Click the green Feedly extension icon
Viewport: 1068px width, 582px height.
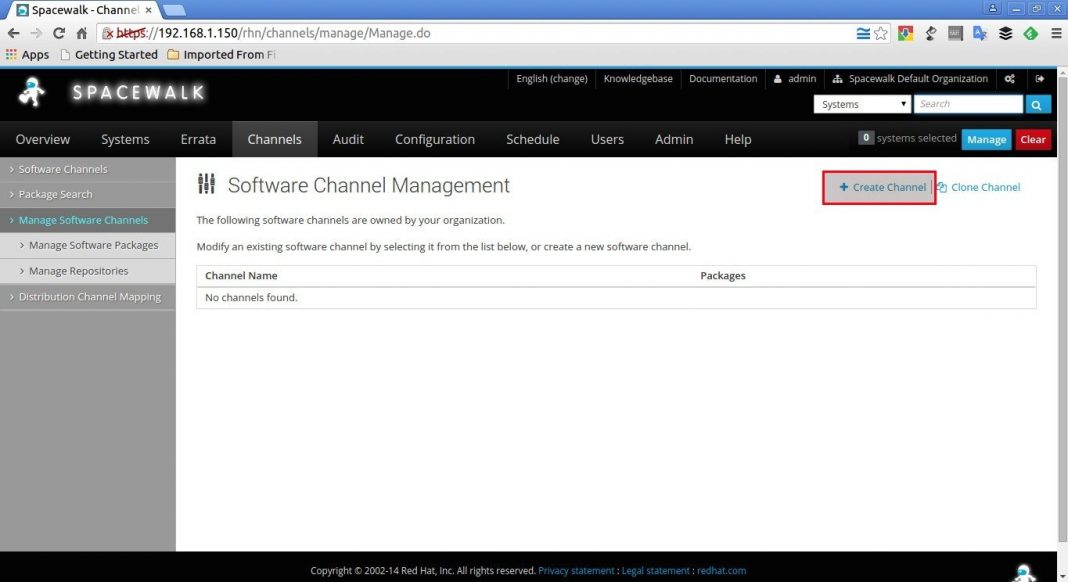tap(1031, 33)
